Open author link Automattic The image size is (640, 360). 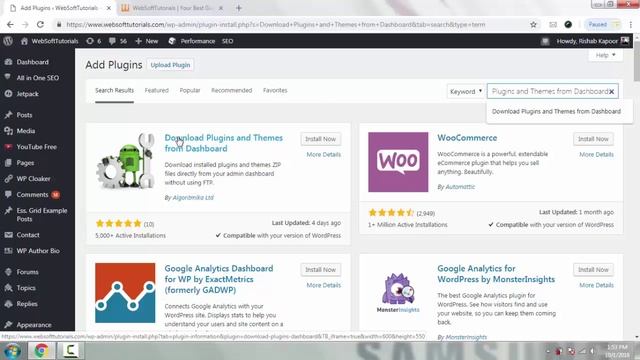(x=460, y=187)
